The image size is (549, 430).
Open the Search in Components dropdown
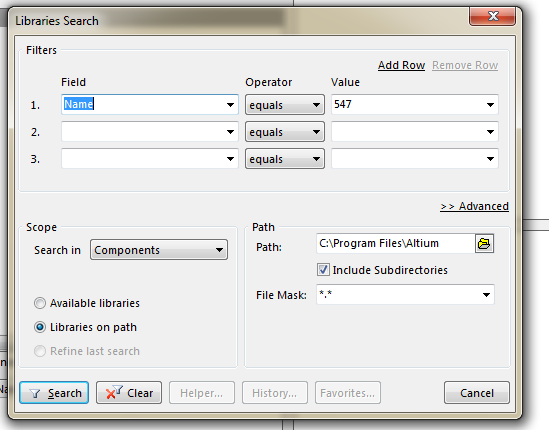click(x=159, y=250)
